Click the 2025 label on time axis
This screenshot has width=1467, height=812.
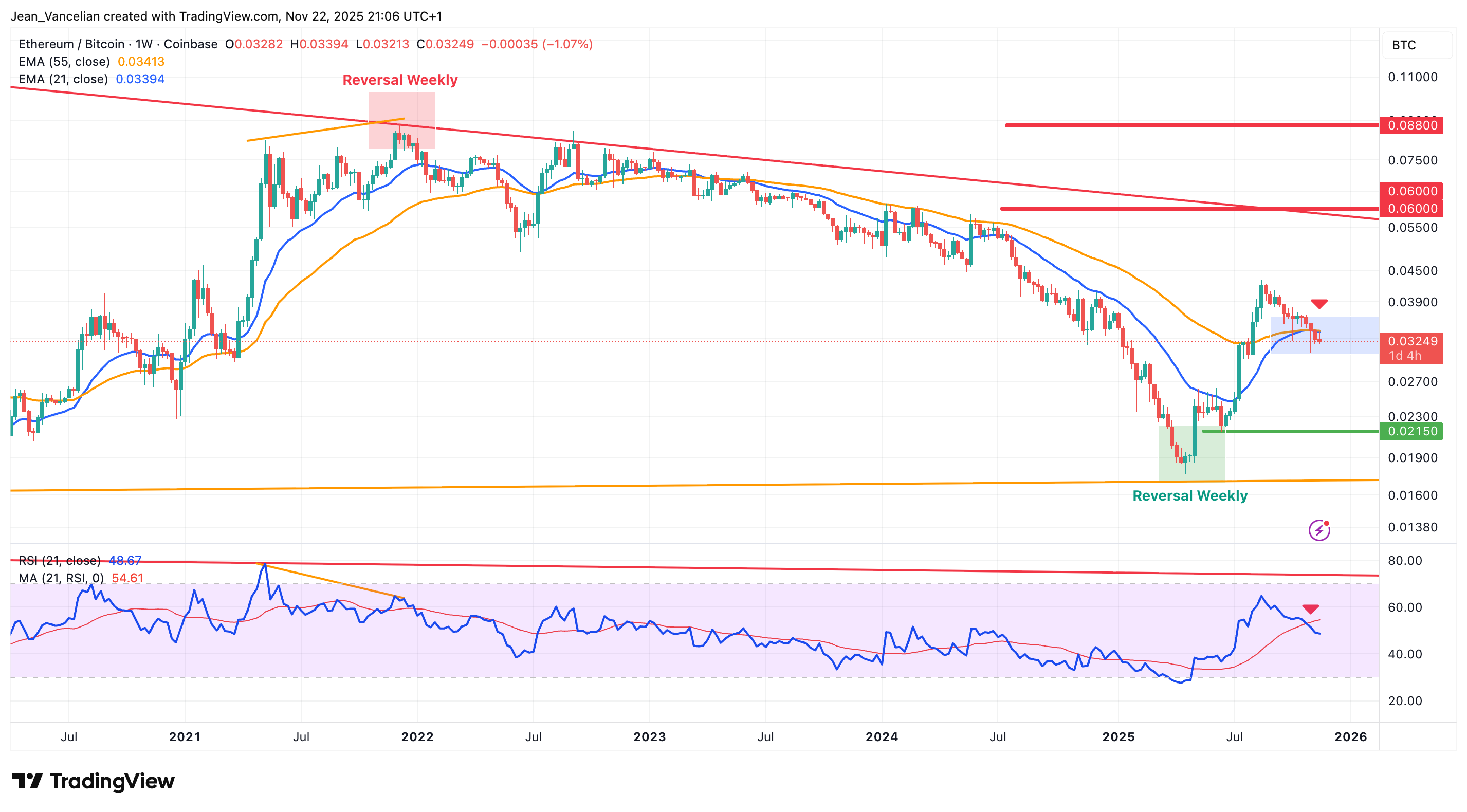coord(1118,737)
